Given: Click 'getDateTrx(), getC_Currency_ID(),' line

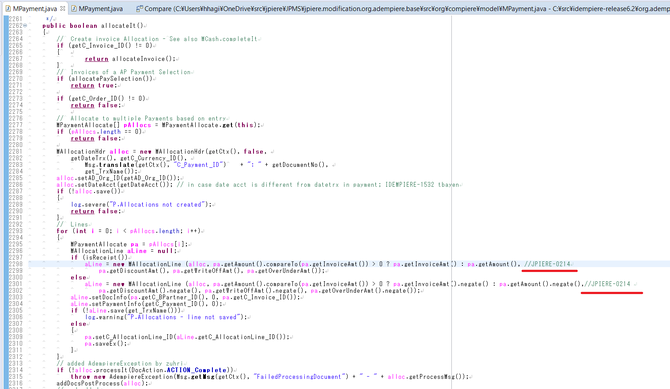Looking at the screenshot, I should click(x=129, y=158).
